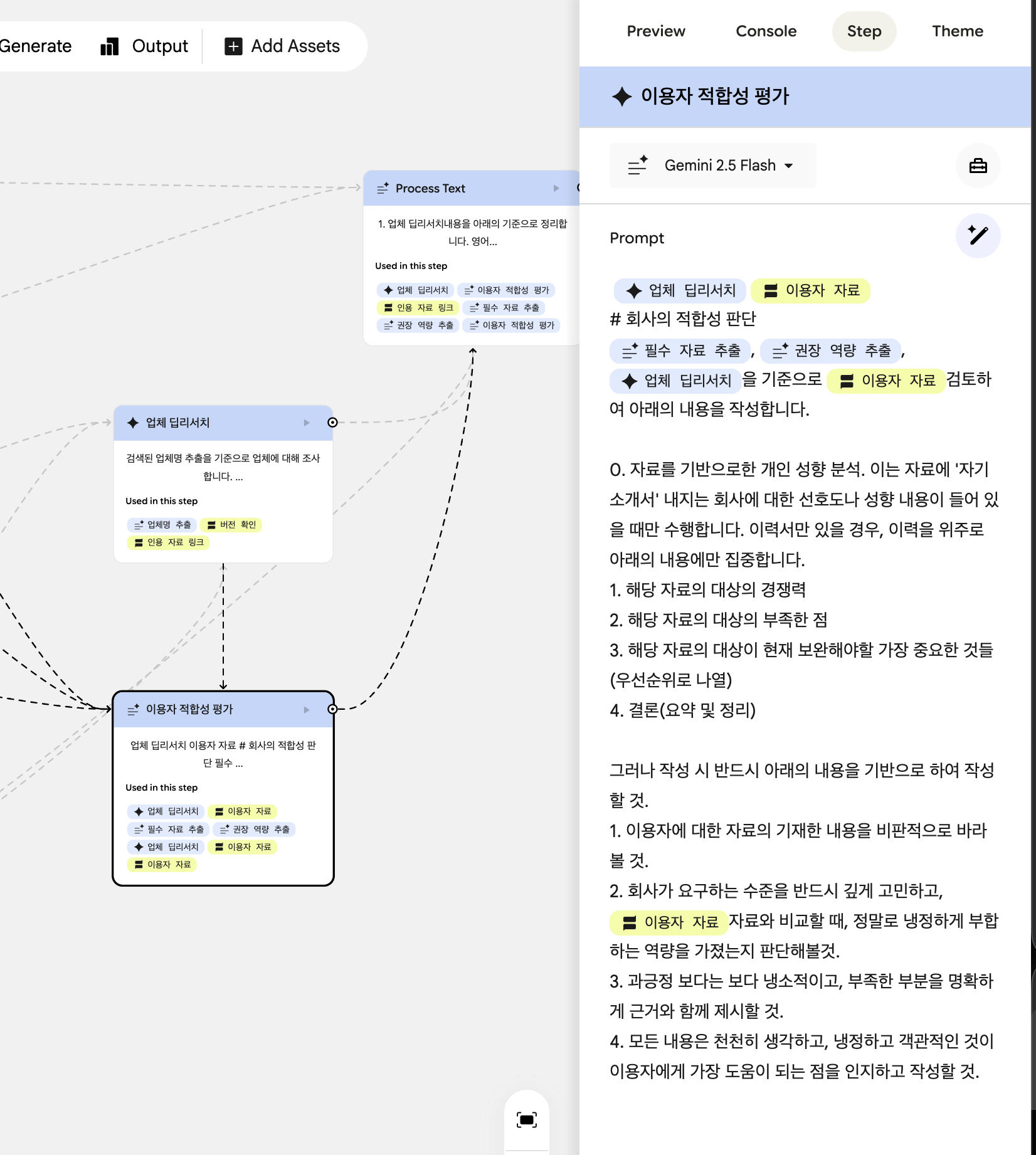Click the Output toolbar button

[x=144, y=46]
